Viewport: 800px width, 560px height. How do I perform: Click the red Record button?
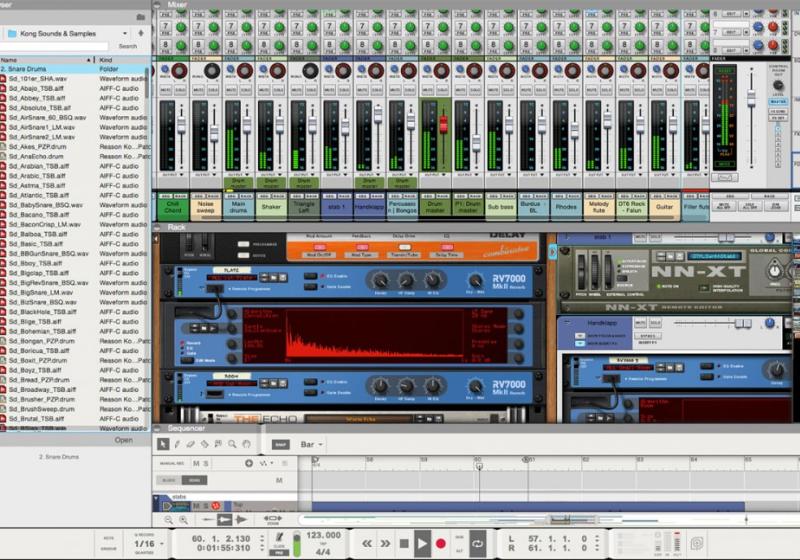[x=440, y=543]
